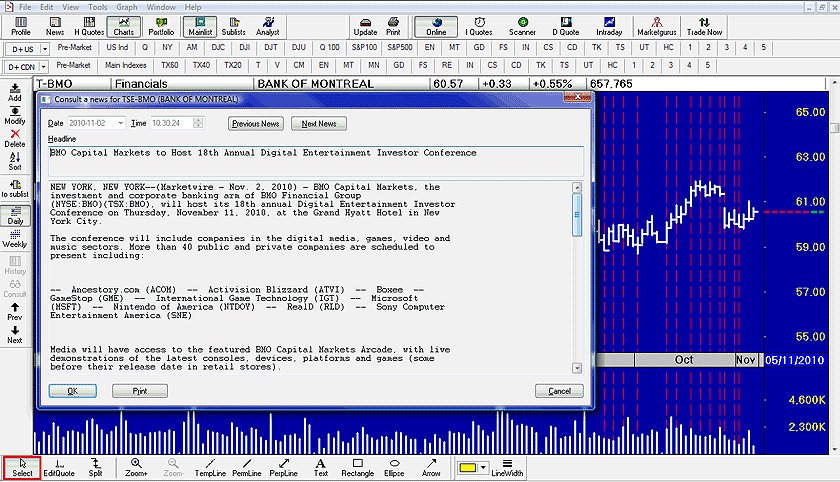This screenshot has height=482, width=840.
Task: Open the Portfolio toolbar icon
Action: 161,26
